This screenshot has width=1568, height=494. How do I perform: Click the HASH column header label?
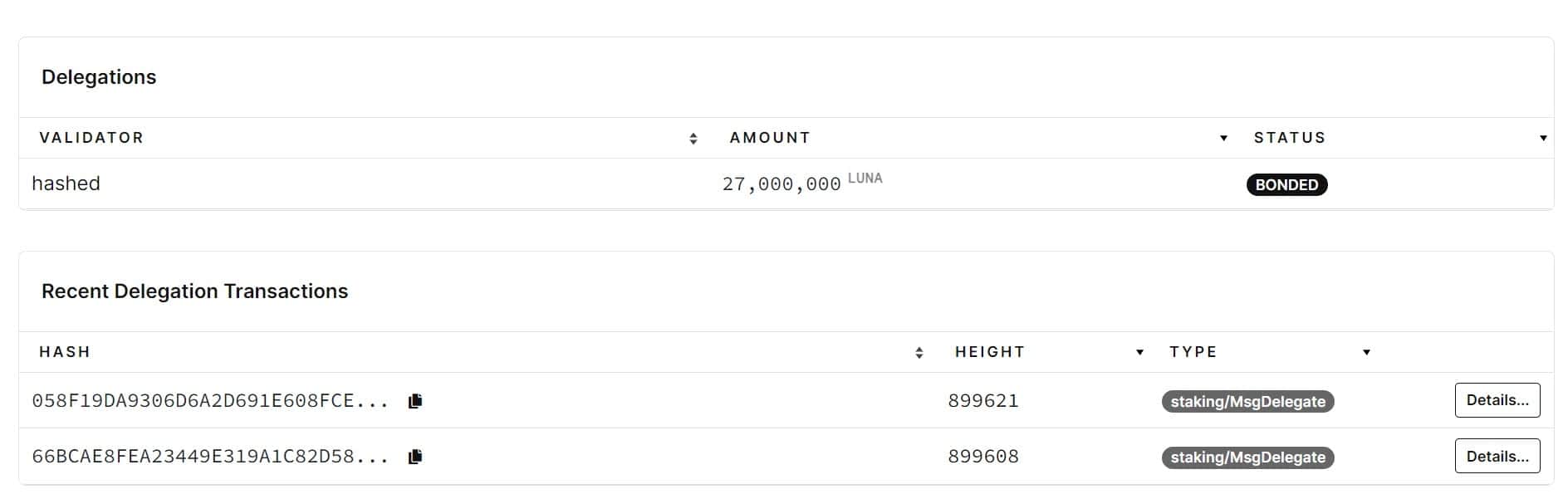[65, 352]
